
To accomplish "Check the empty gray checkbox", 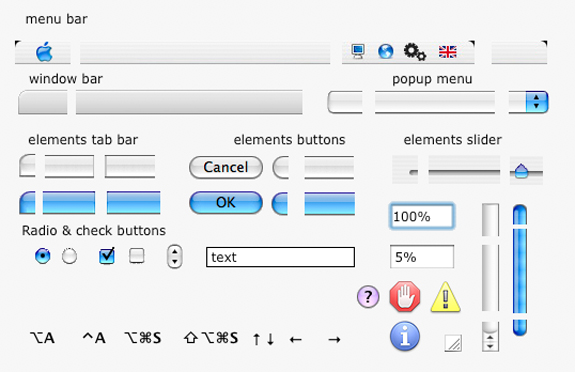I will tap(136, 256).
